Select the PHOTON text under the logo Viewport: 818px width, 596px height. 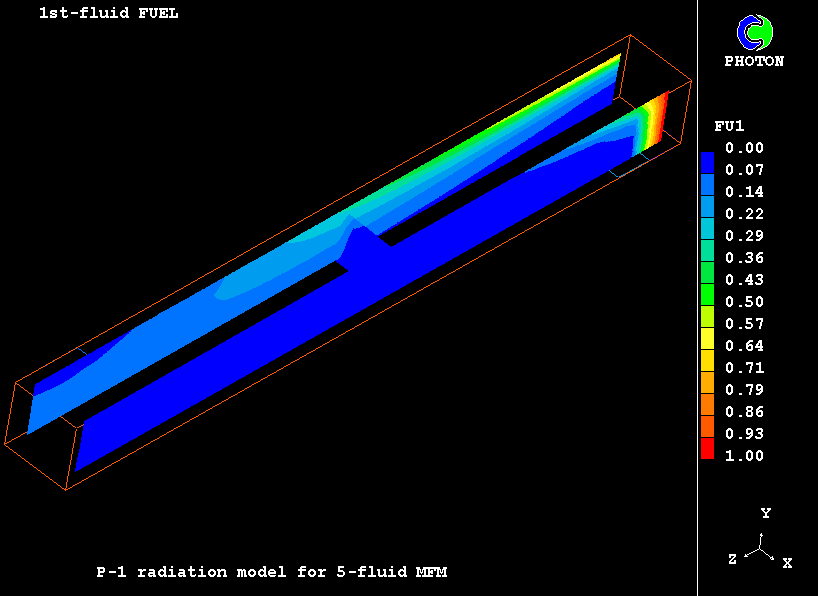pyautogui.click(x=754, y=61)
